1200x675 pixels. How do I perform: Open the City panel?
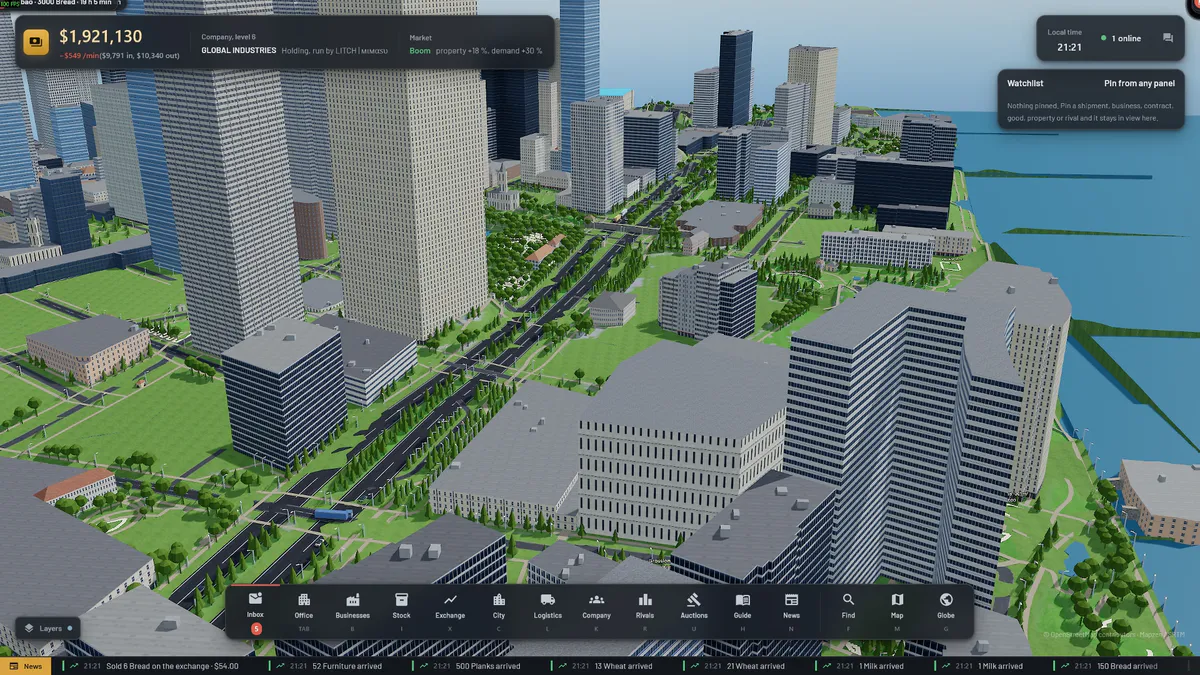click(x=499, y=611)
